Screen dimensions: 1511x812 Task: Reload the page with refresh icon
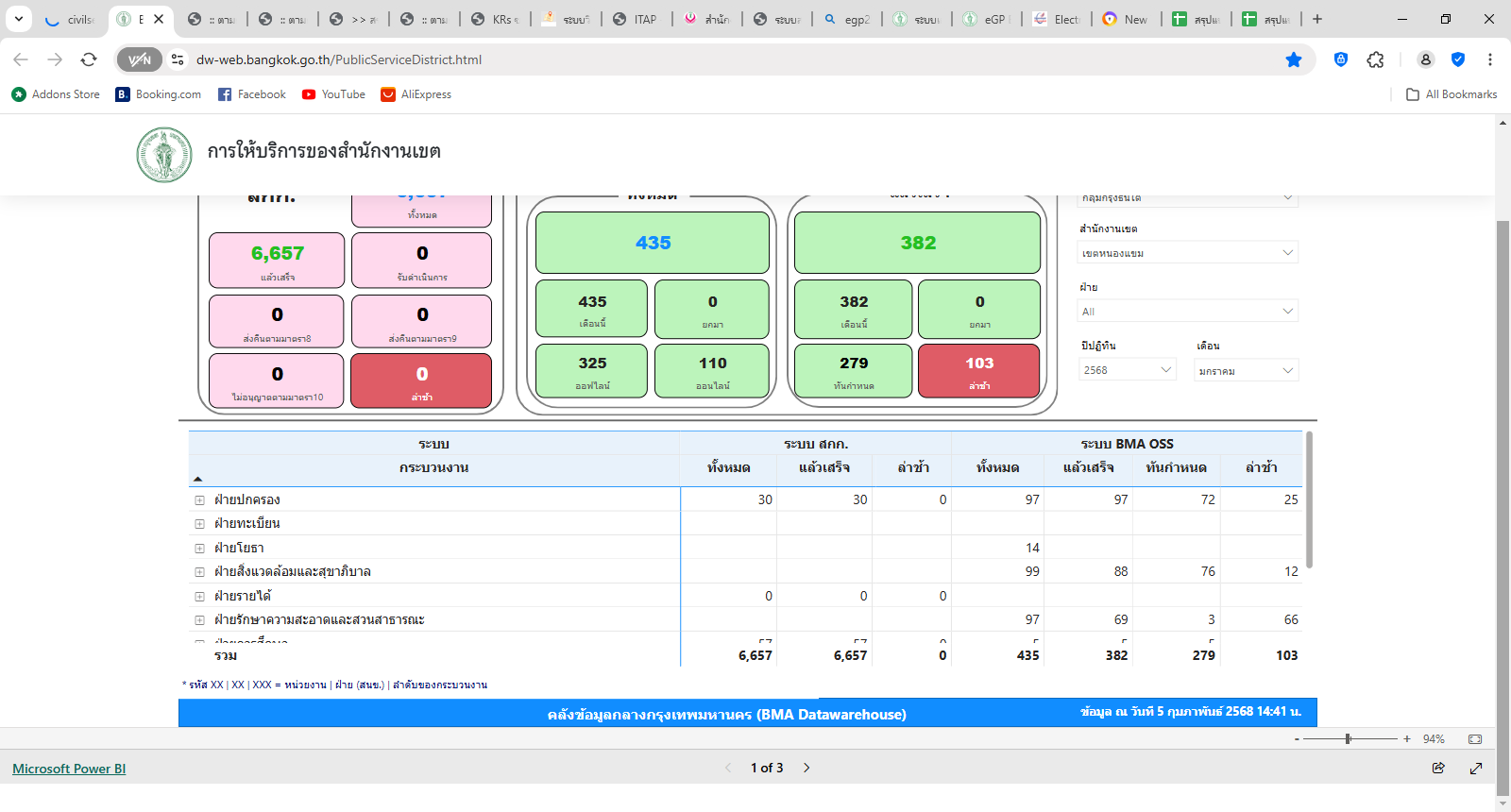(89, 59)
